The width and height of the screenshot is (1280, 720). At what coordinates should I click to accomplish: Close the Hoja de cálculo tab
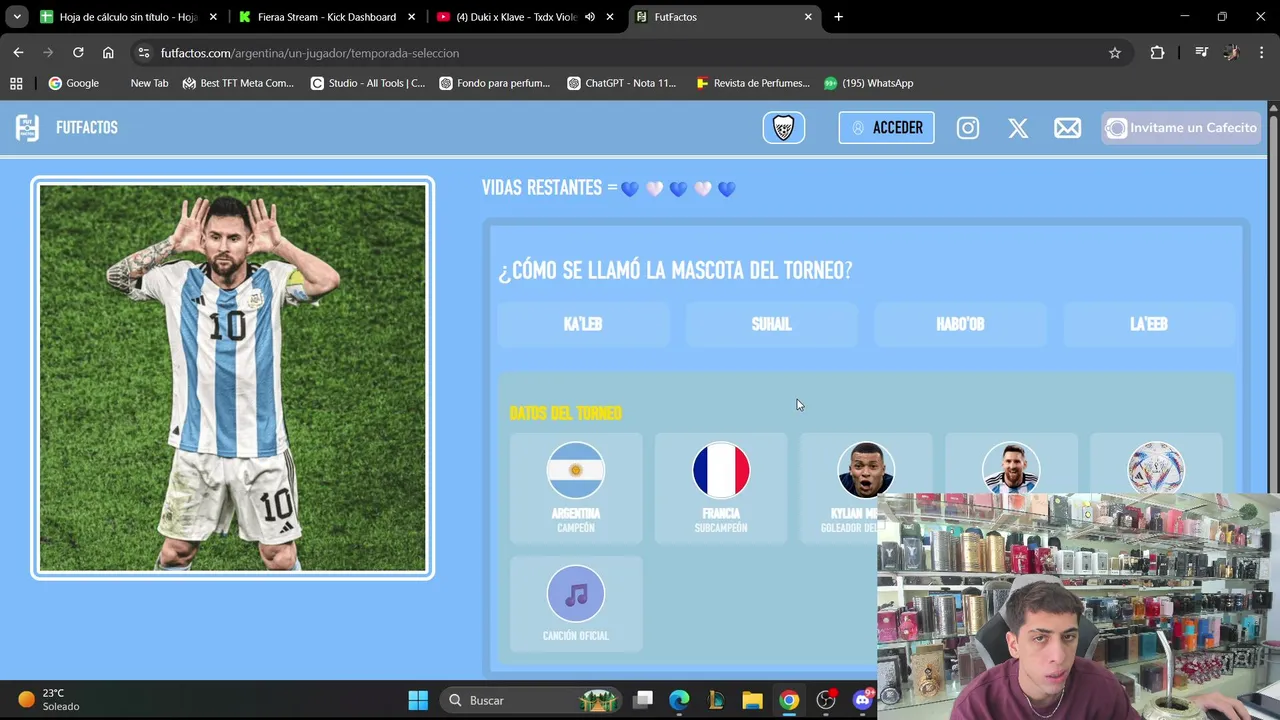coord(213,17)
